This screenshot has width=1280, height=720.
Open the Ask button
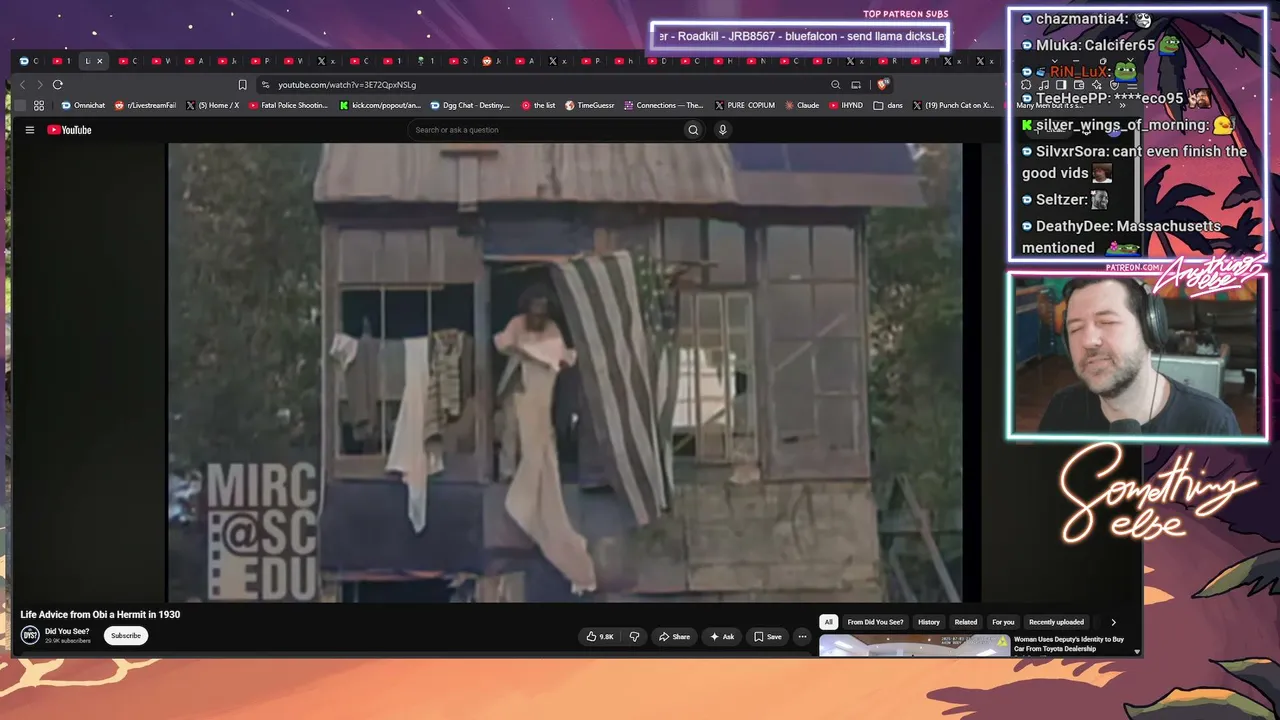[722, 637]
